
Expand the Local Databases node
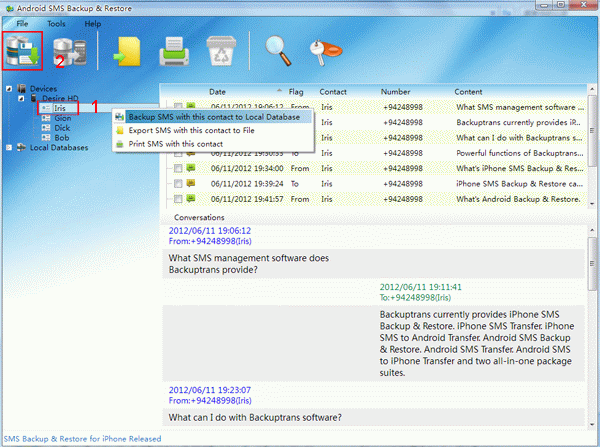click(x=9, y=147)
